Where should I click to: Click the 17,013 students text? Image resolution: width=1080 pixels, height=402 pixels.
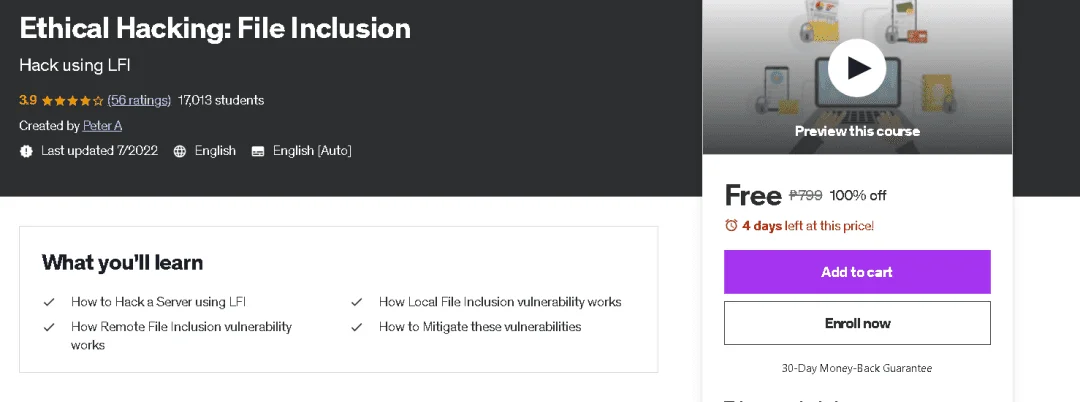220,100
